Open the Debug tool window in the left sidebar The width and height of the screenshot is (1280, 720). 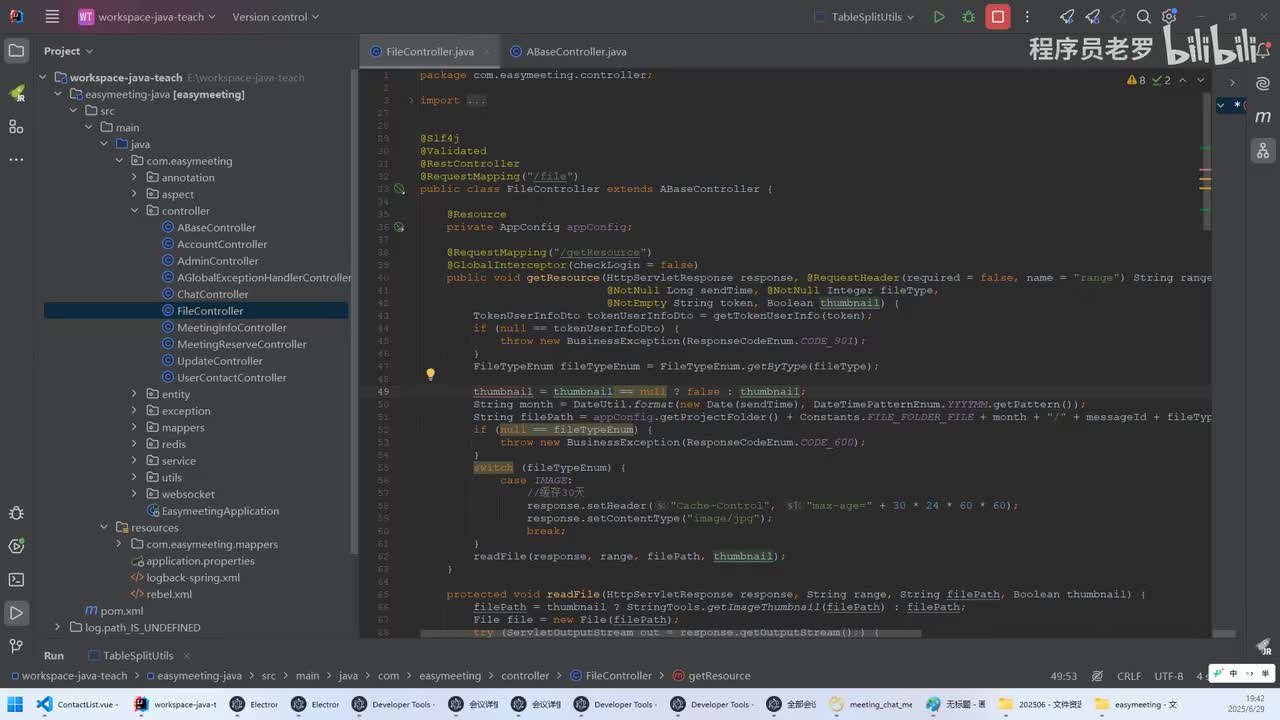[x=16, y=513]
